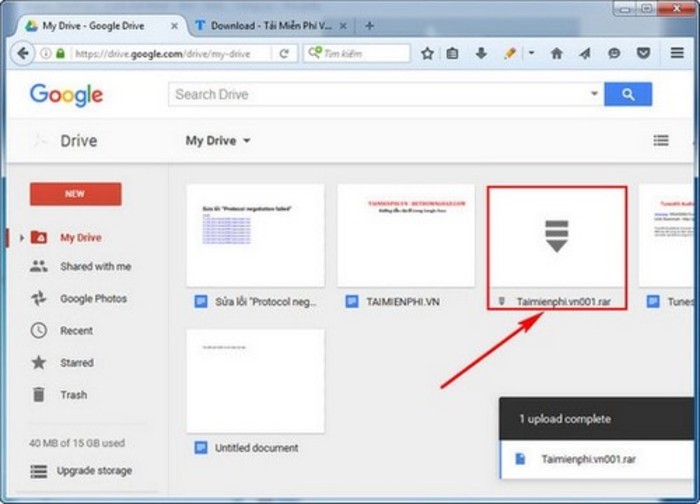
Task: Select My Drive in the sidebar
Action: [x=81, y=237]
